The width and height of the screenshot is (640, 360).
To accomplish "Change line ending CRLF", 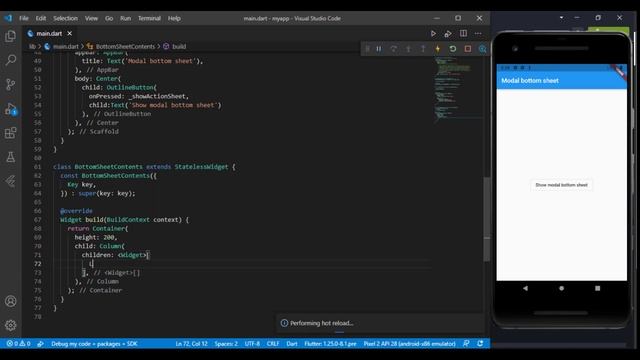I will point(273,344).
